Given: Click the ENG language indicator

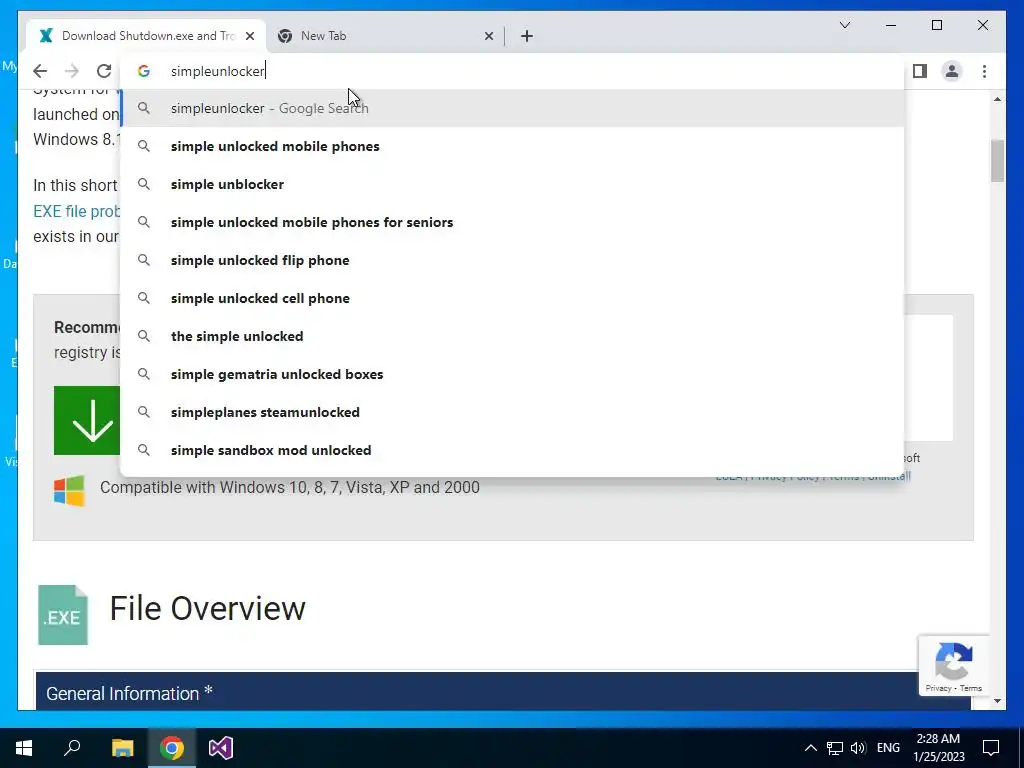Looking at the screenshot, I should tap(888, 748).
